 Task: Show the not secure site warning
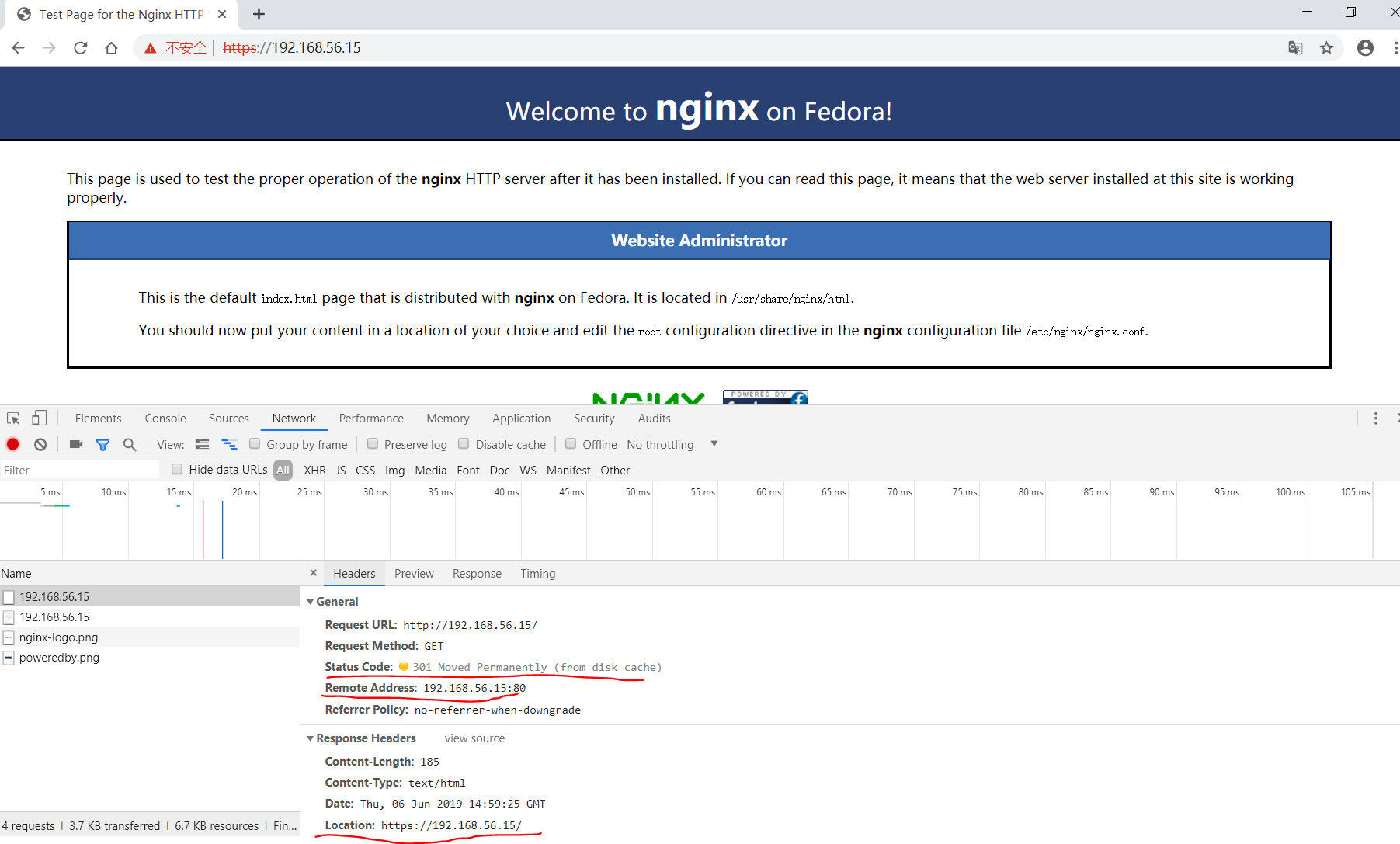[x=175, y=48]
